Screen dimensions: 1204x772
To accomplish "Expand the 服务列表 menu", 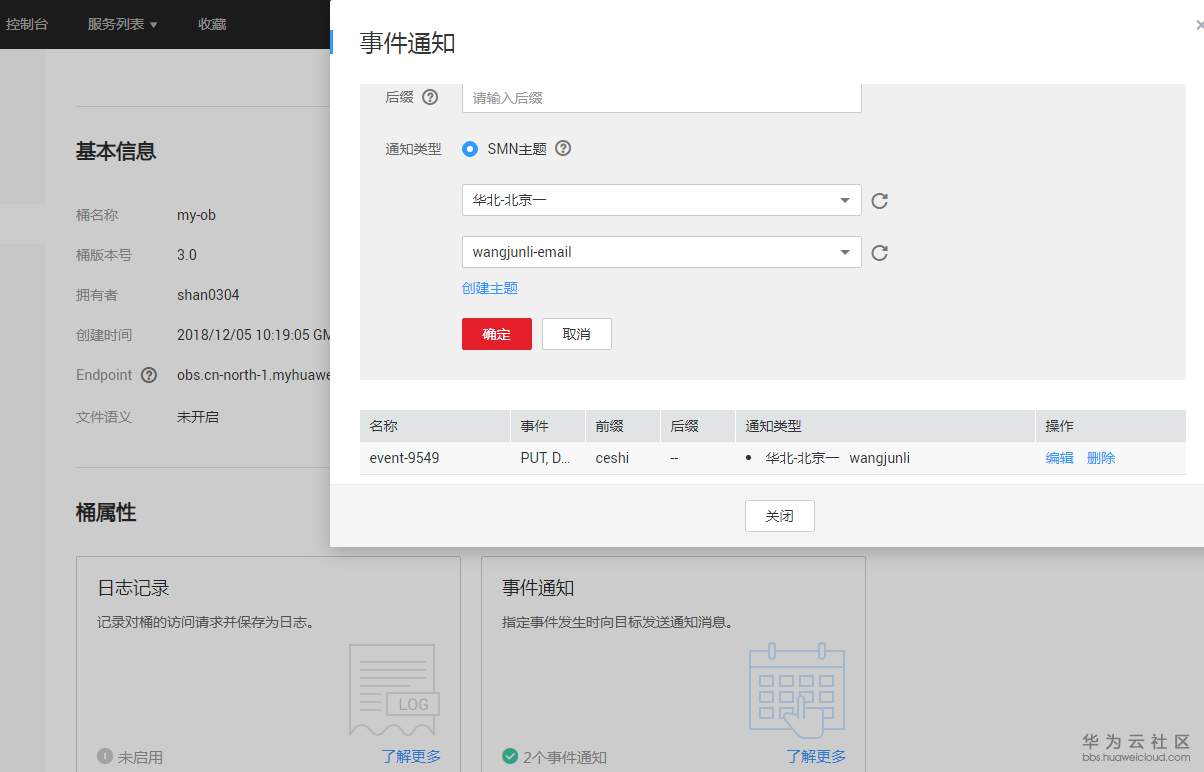I will click(122, 24).
